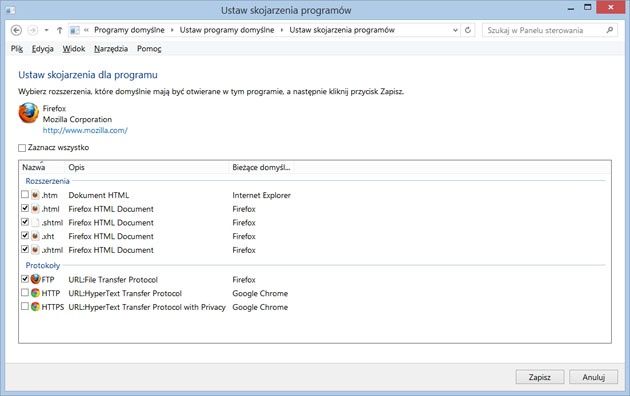Screen dimensions: 630x396
Task: Expand arrow after Programy domyślne breadcrumb
Action: coord(172,30)
